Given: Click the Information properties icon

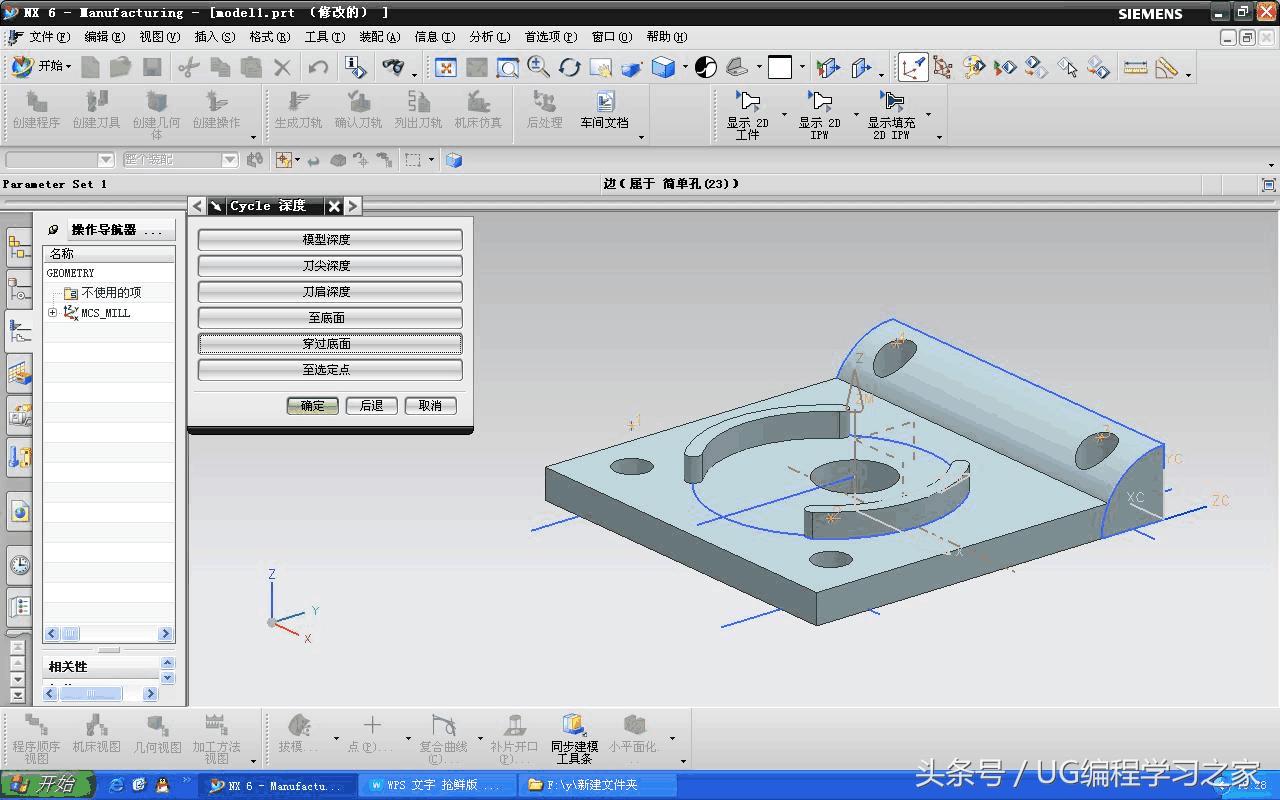Looking at the screenshot, I should [355, 67].
